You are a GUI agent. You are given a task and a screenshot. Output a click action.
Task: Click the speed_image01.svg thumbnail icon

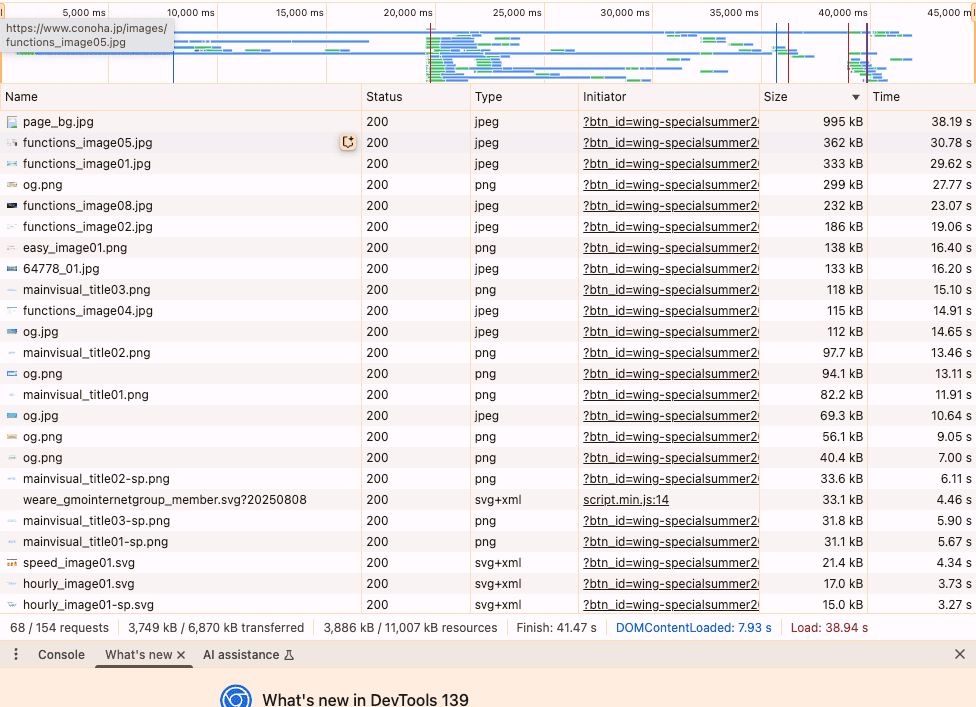click(12, 563)
